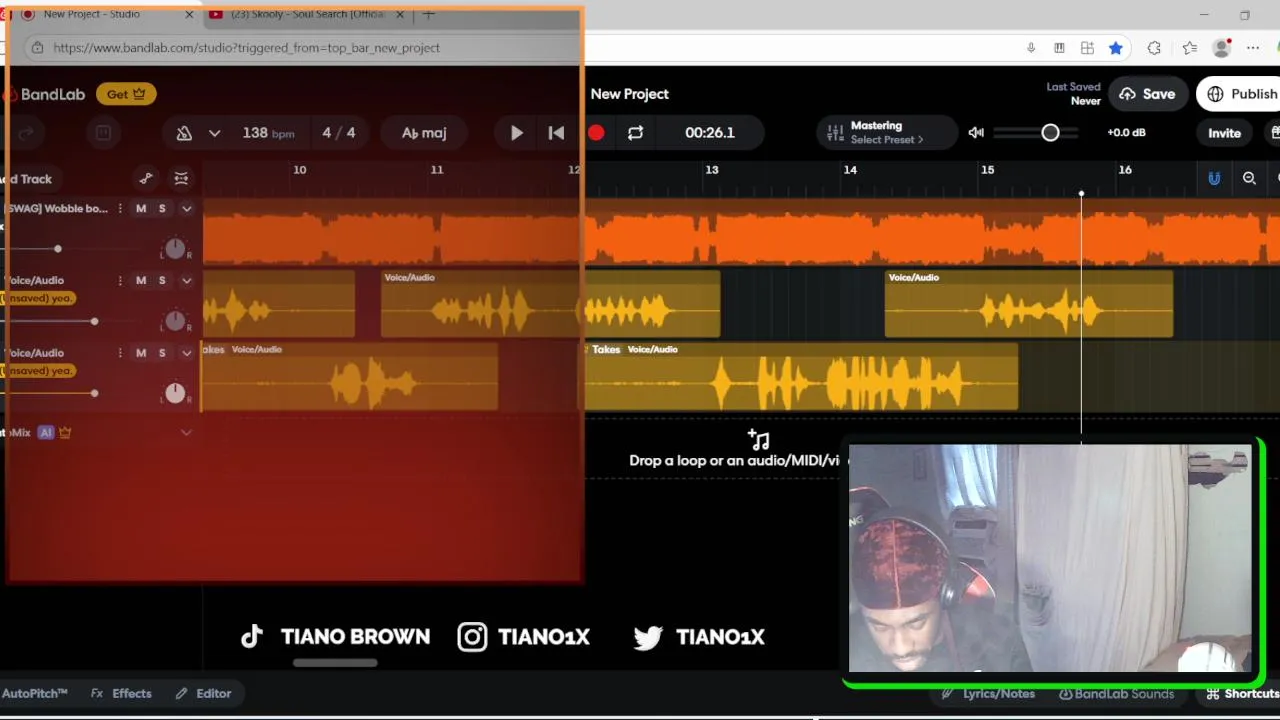Click second Voice/Audio track pan knob
Image resolution: width=1280 pixels, height=720 pixels.
pyautogui.click(x=175, y=393)
